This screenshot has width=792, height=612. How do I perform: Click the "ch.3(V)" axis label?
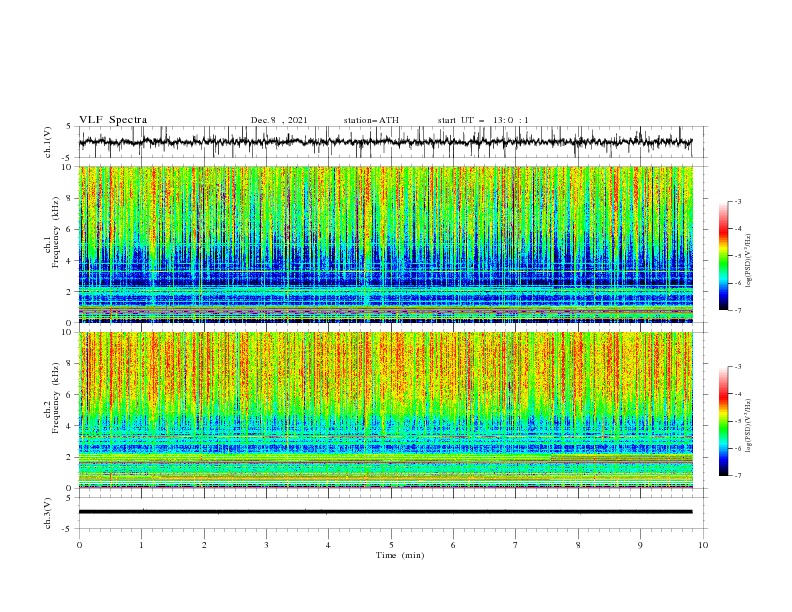pos(48,513)
